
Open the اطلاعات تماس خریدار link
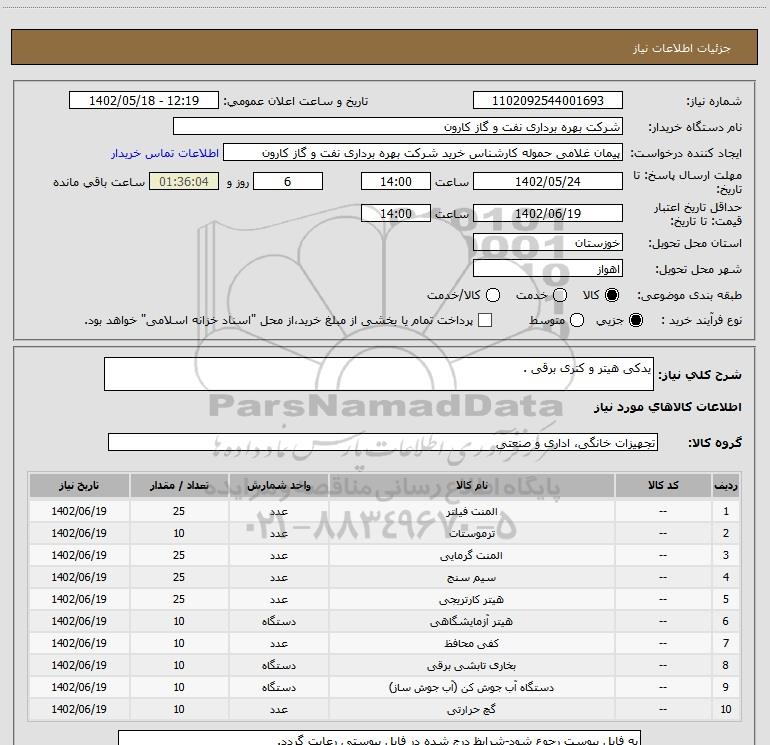coord(165,153)
